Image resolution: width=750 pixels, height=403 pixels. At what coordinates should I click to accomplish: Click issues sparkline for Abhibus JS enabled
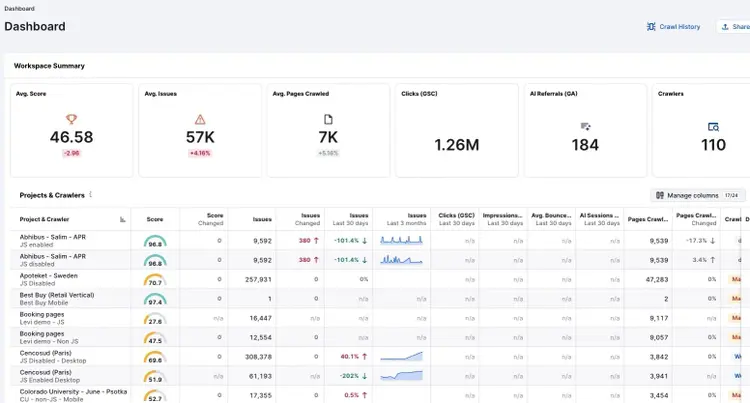pos(401,240)
